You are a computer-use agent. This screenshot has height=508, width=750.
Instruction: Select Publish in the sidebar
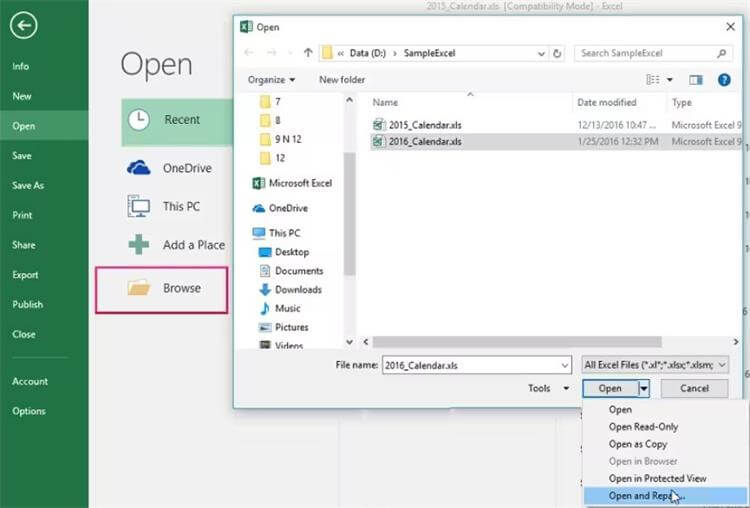[27, 304]
